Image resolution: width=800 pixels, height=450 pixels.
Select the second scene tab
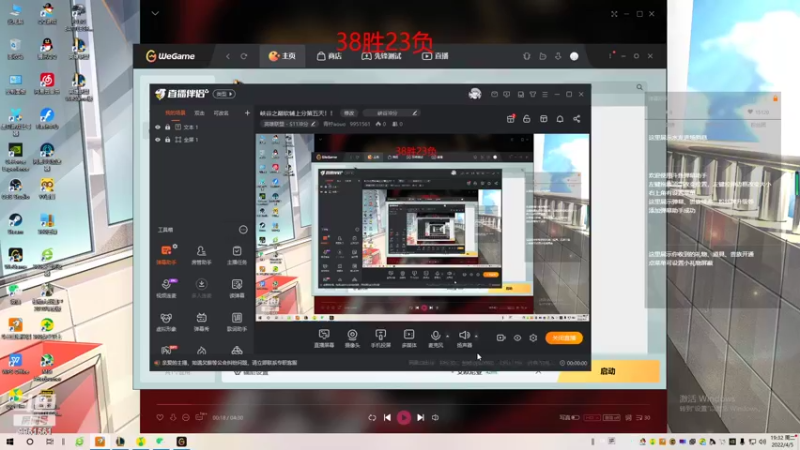coord(199,113)
